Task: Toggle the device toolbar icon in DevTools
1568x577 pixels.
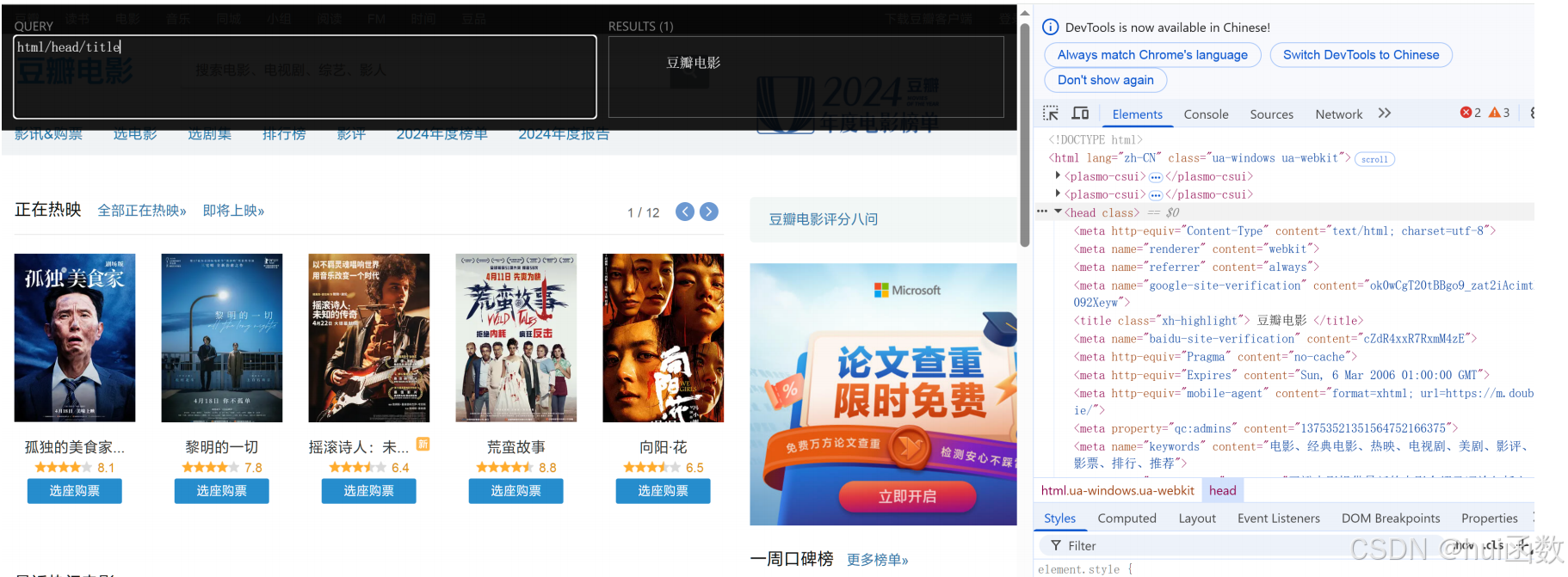Action: pos(1080,114)
